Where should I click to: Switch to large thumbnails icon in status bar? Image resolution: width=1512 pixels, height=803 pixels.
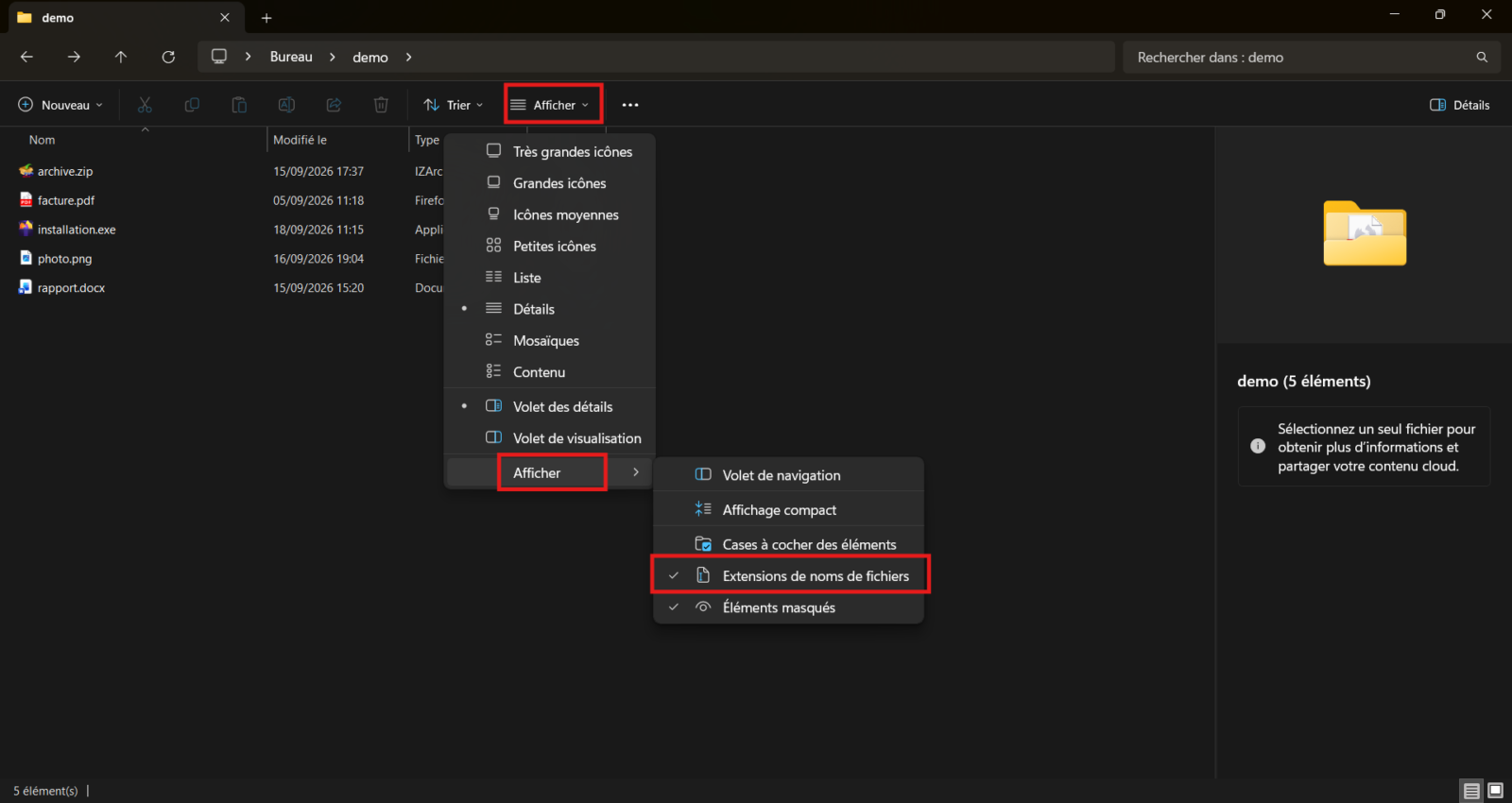tap(1495, 791)
